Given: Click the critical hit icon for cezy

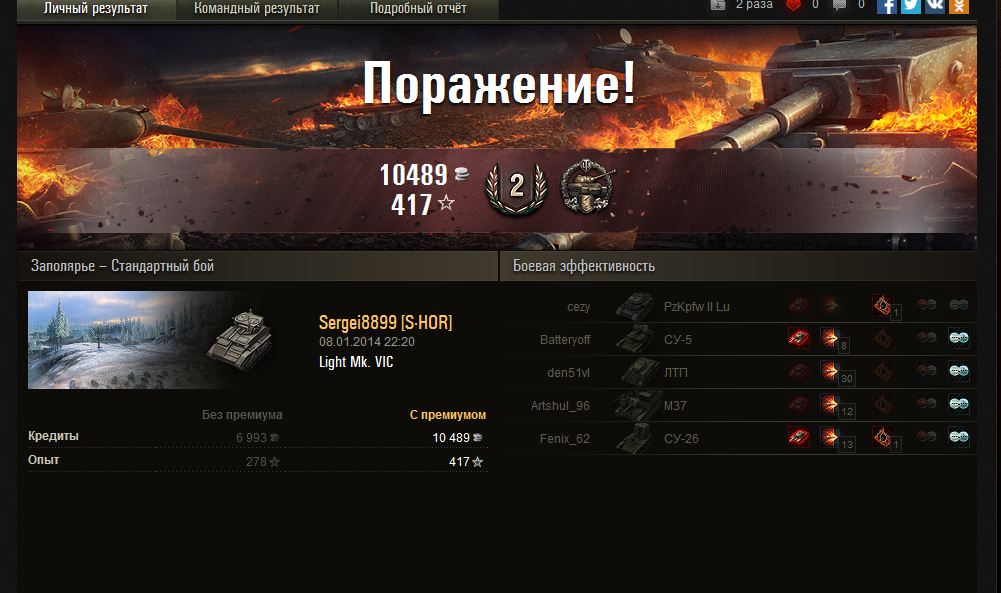Looking at the screenshot, I should point(882,305).
